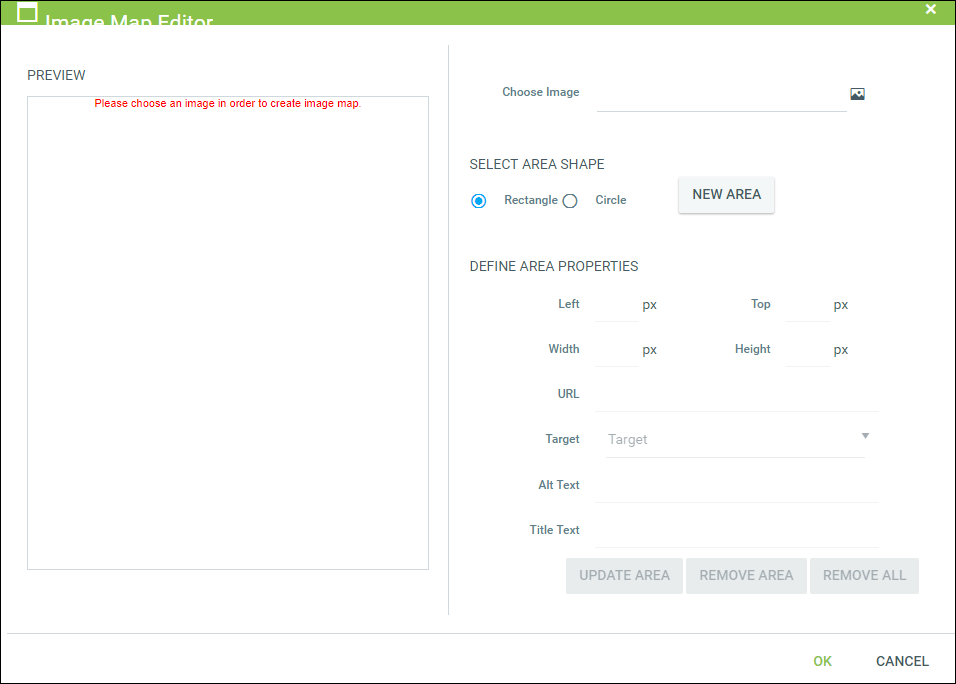Click the Top px input field
This screenshot has width=956, height=684.
[x=808, y=305]
